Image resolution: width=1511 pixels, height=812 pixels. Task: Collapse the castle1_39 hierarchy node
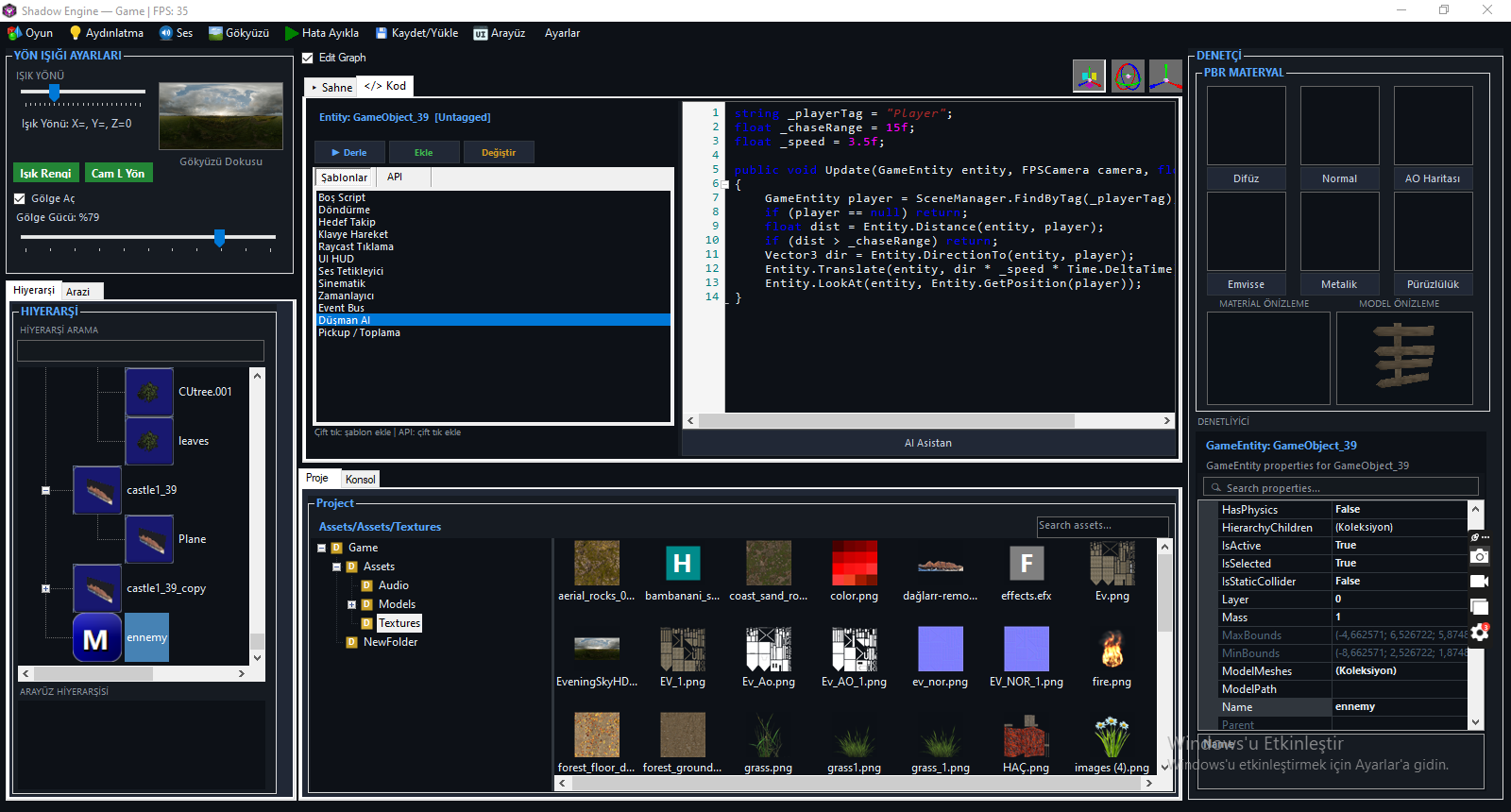pos(45,490)
